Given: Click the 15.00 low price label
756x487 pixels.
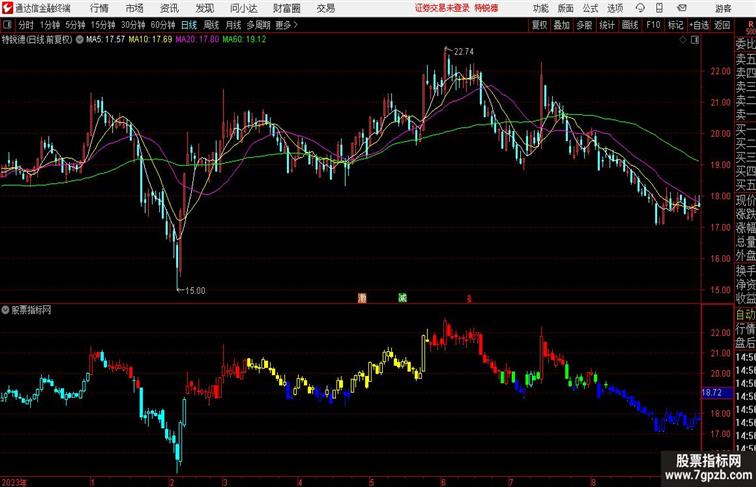Looking at the screenshot, I should tap(195, 291).
